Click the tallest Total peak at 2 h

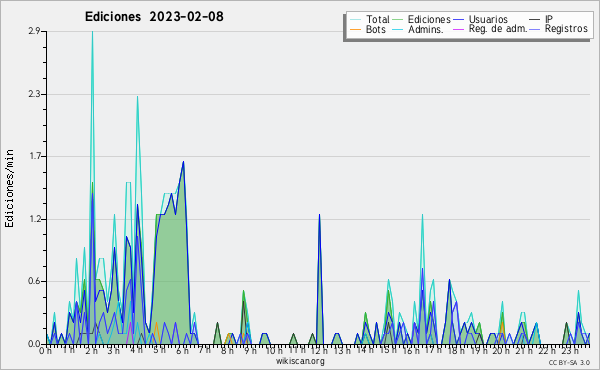click(x=92, y=32)
